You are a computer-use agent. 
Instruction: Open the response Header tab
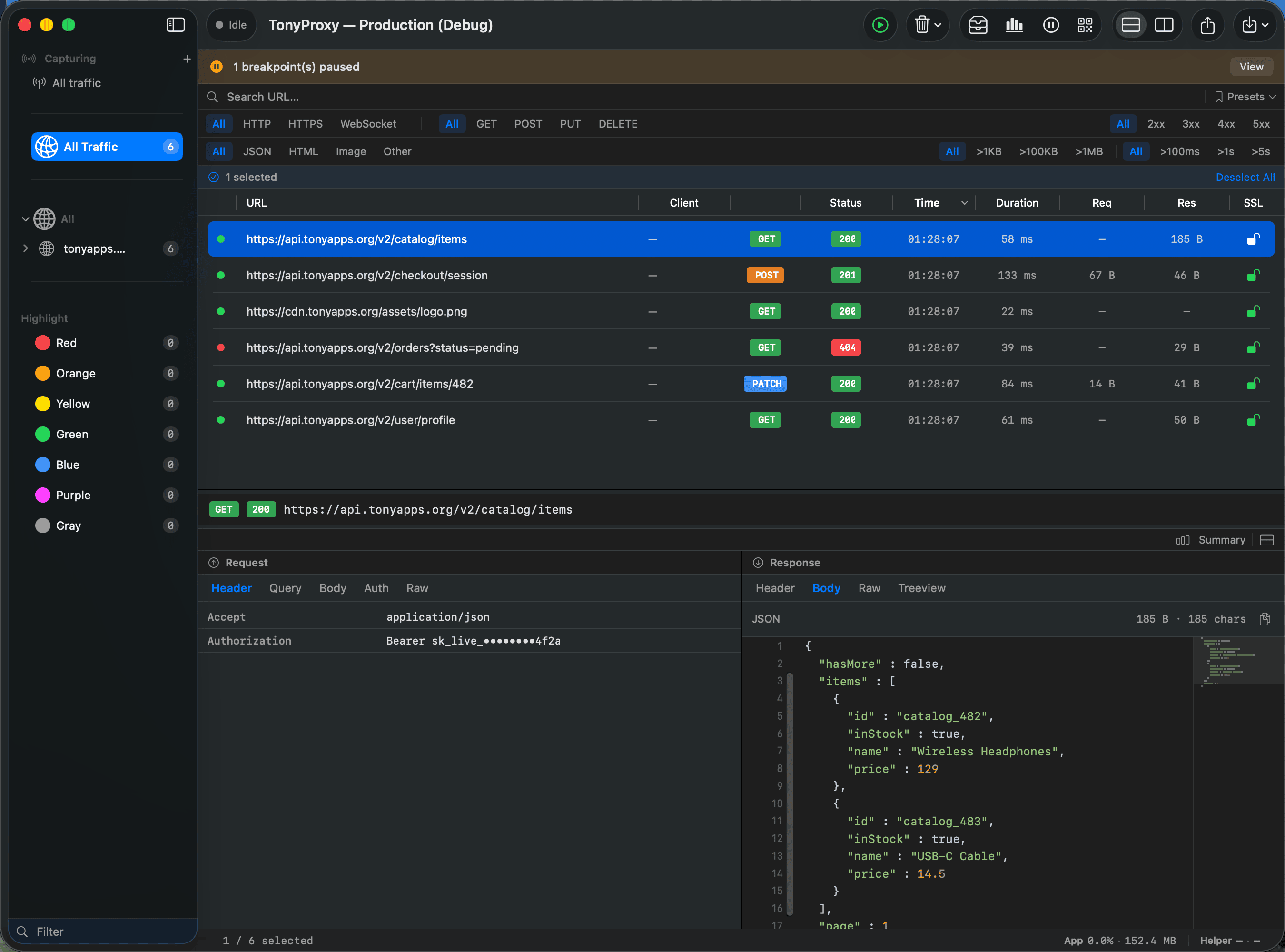click(775, 588)
